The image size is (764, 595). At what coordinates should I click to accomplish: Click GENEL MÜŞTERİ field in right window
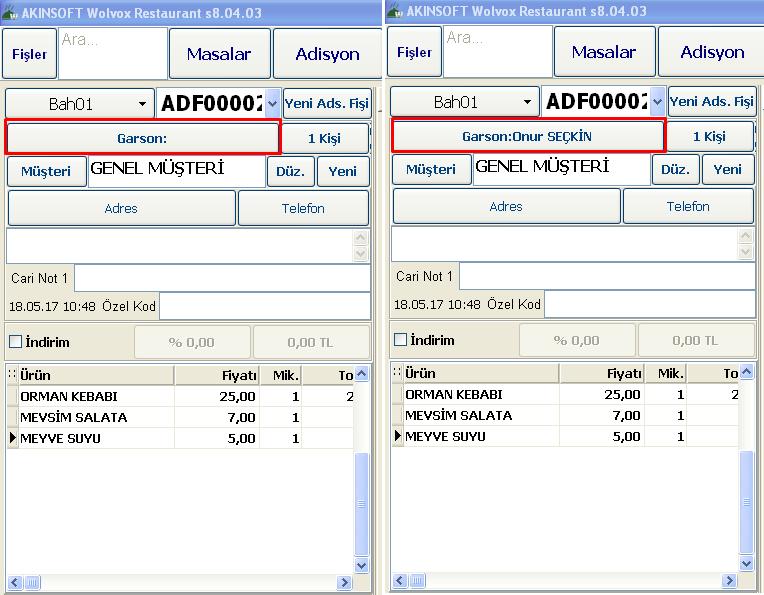point(561,169)
